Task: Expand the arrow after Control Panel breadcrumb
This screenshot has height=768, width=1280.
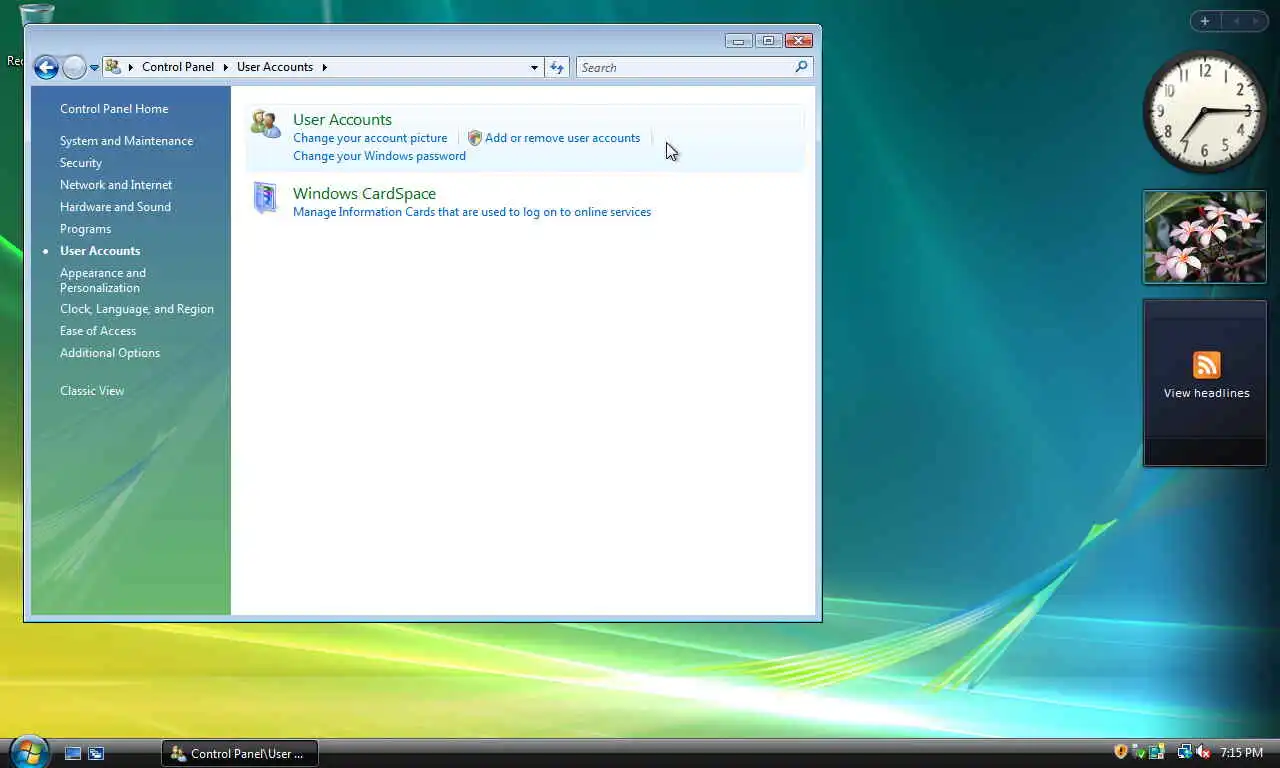Action: pyautogui.click(x=226, y=67)
